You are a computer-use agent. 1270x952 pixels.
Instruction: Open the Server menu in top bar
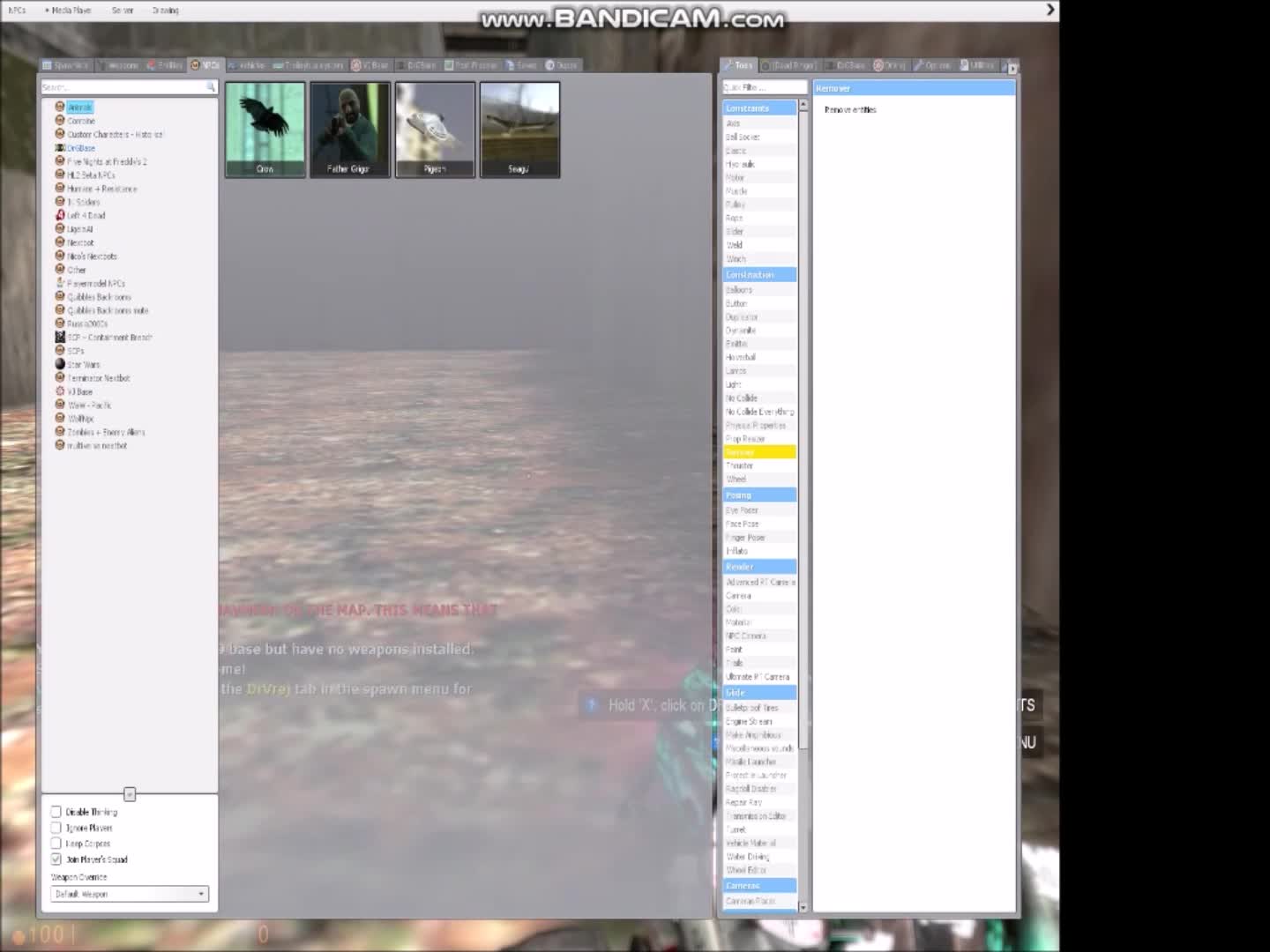coord(123,11)
